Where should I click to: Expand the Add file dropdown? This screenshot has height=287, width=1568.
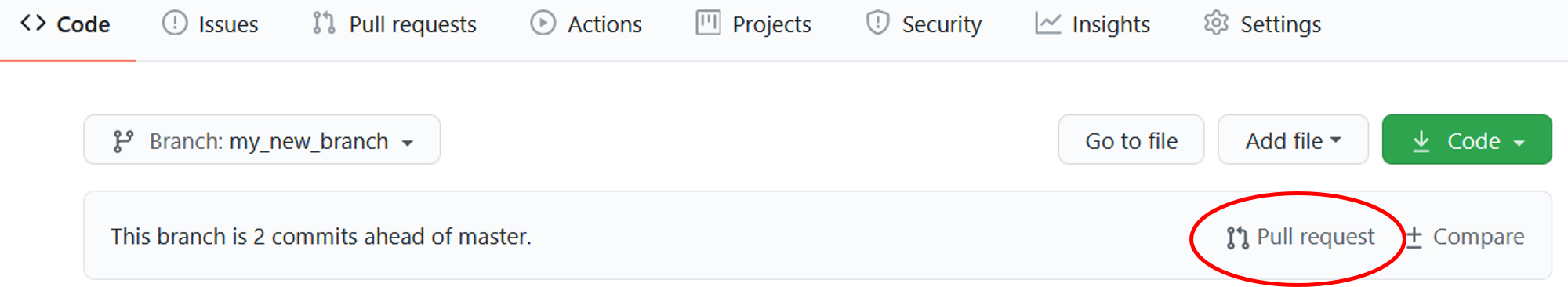click(1293, 140)
